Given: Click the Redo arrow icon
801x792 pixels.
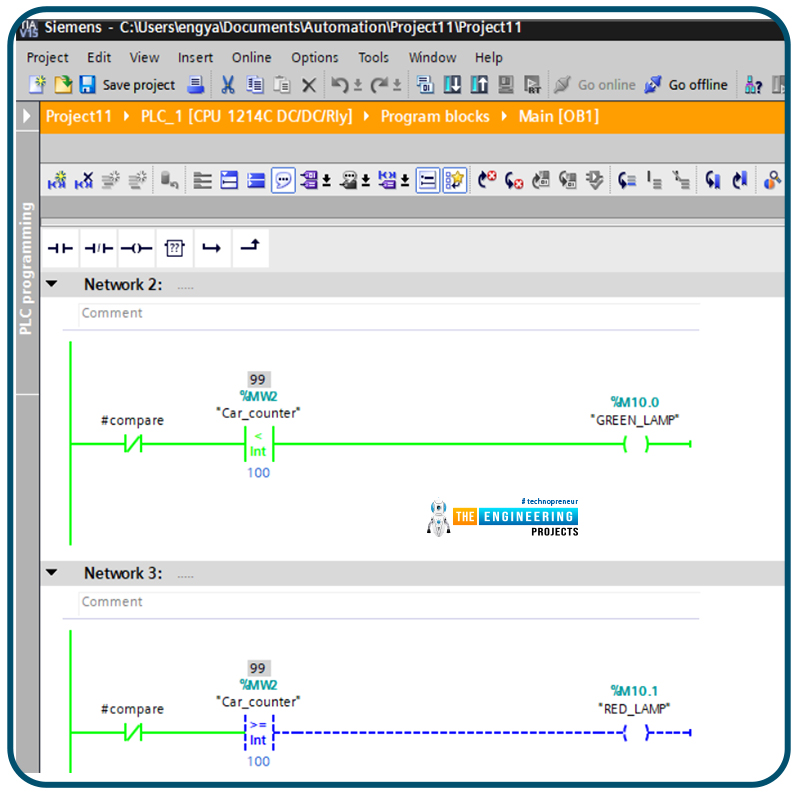Looking at the screenshot, I should click(x=379, y=85).
